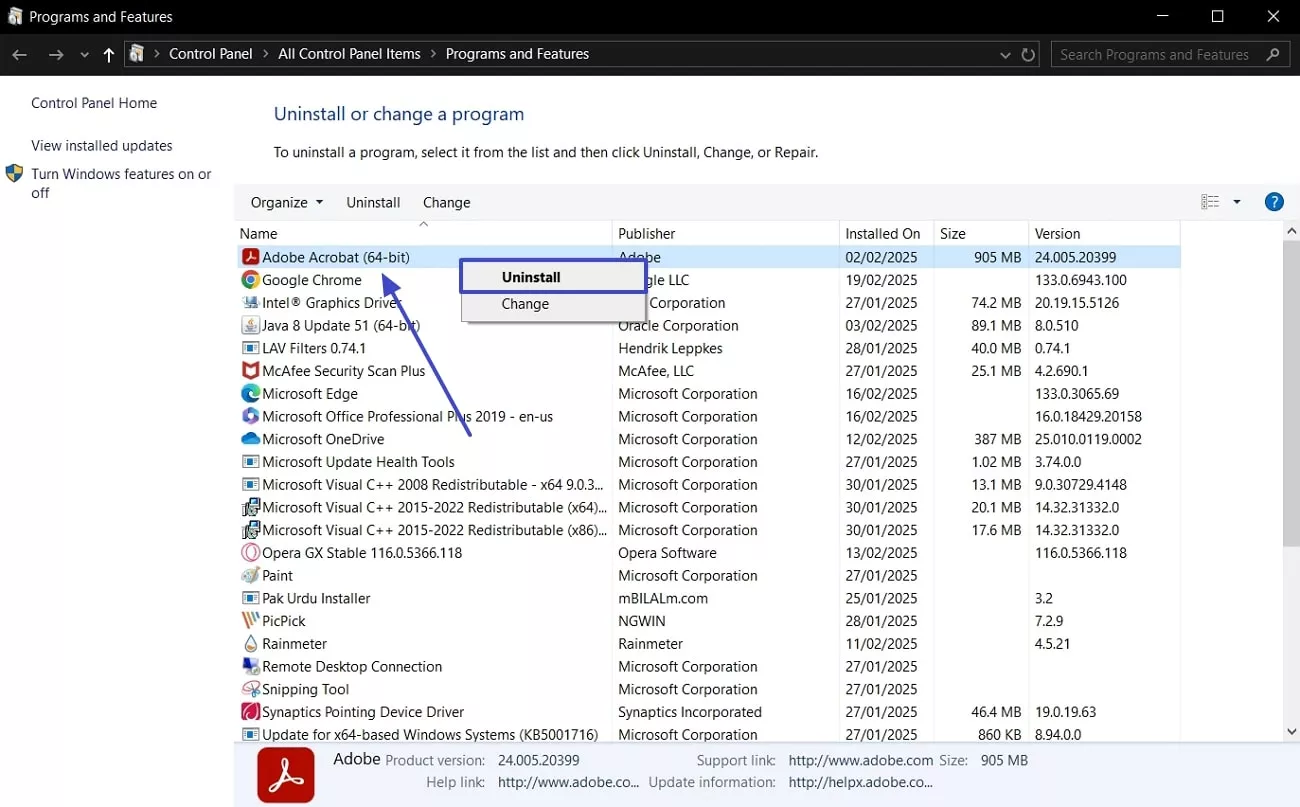This screenshot has height=807, width=1300.
Task: Click the vertical scrollbar thumb in program list
Action: coord(1291,393)
